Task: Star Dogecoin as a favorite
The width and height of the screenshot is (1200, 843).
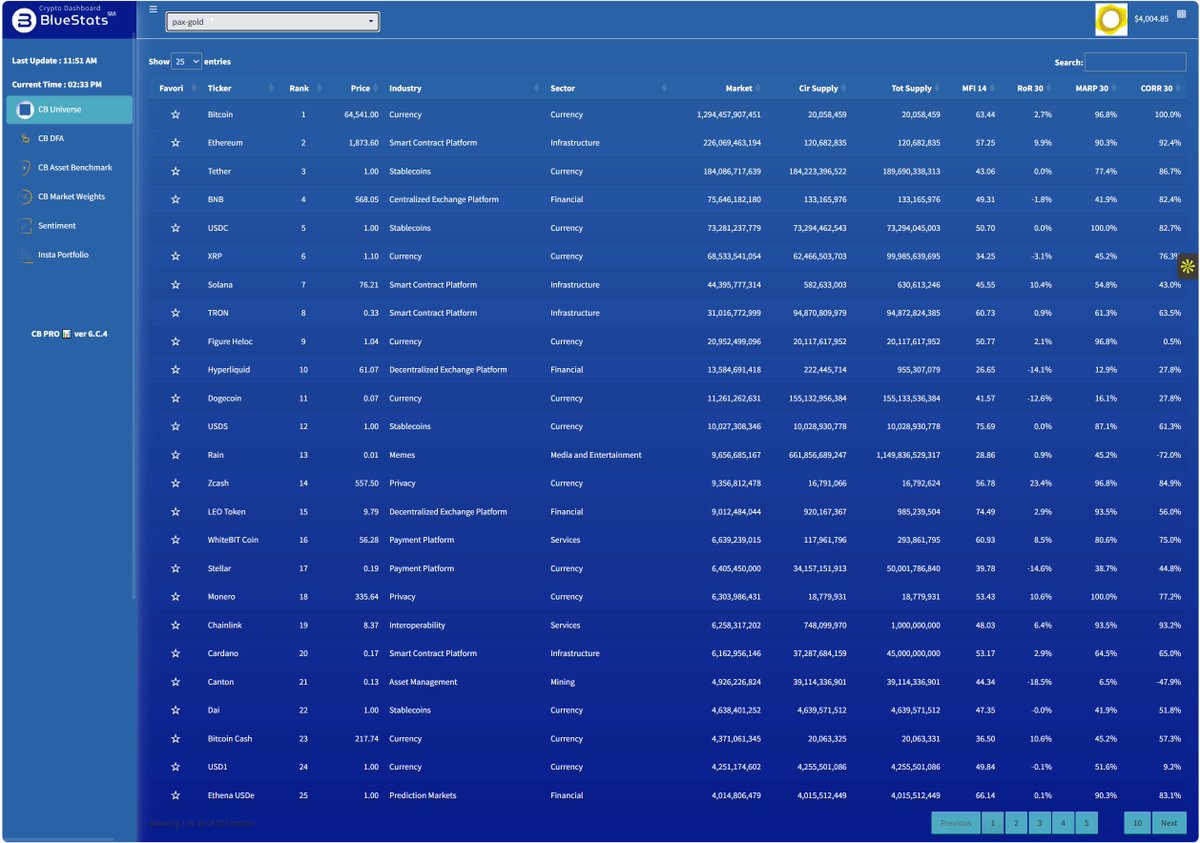Action: pos(176,398)
